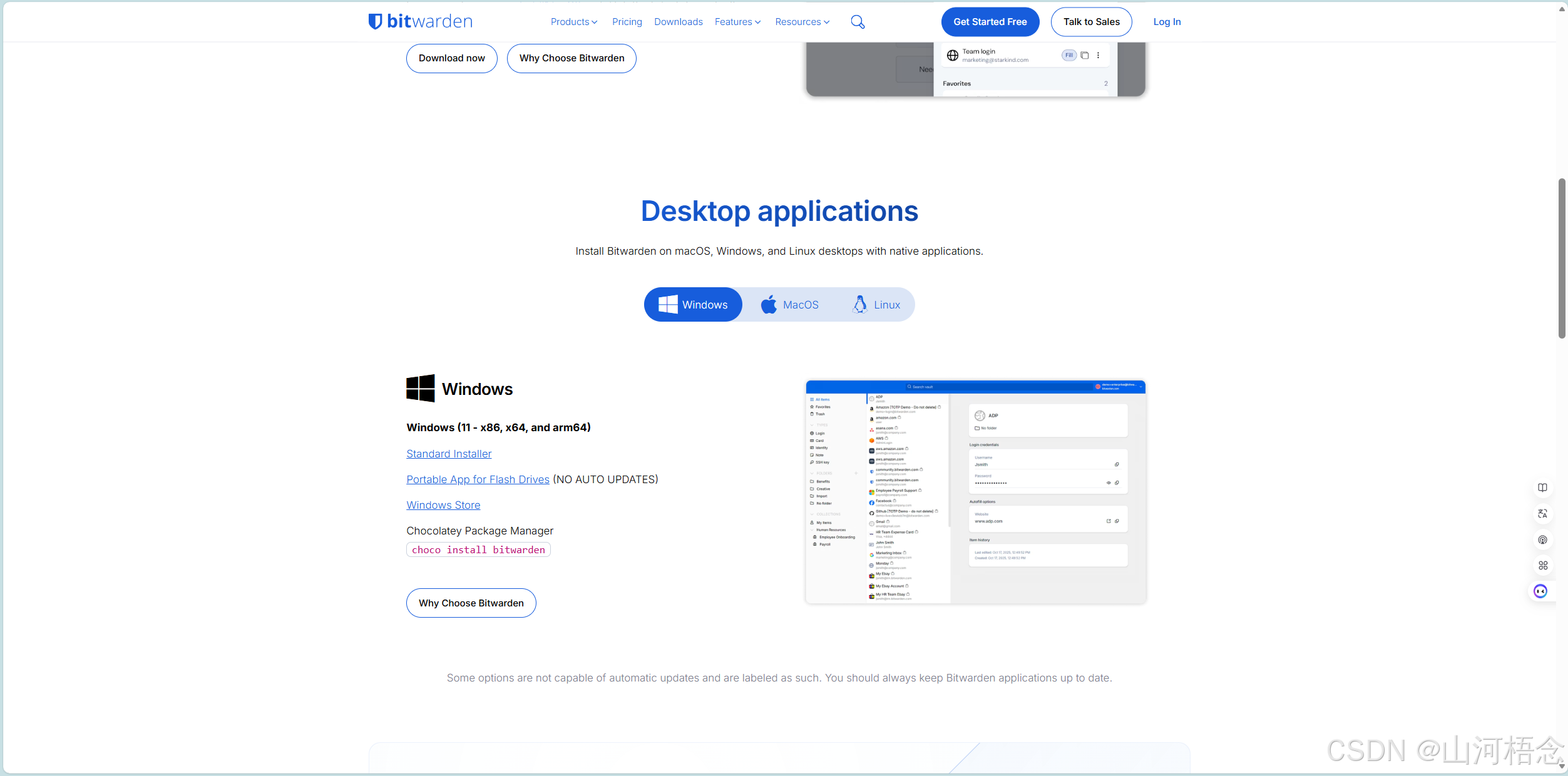Click the Get Started Free button
The image size is (1568, 776).
pos(990,22)
